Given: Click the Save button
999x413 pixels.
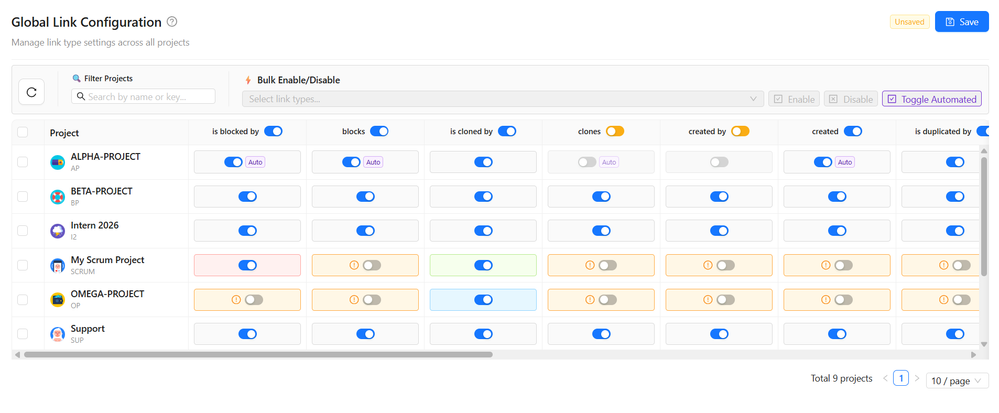Looking at the screenshot, I should [x=962, y=22].
